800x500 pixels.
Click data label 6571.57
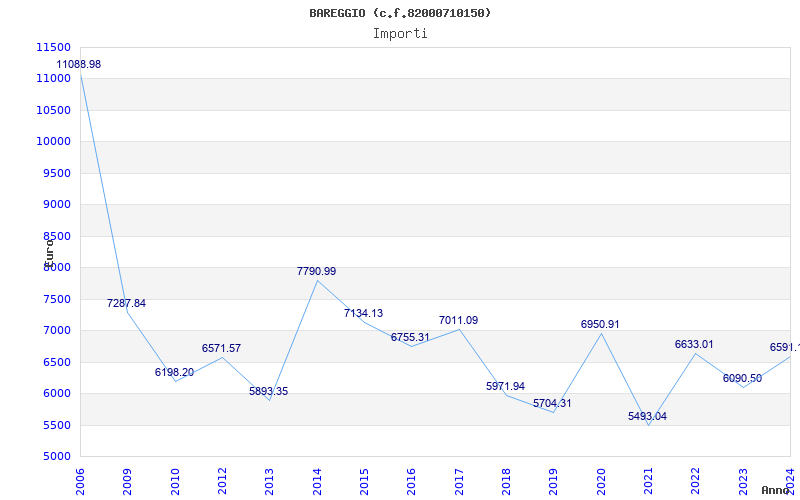point(221,348)
